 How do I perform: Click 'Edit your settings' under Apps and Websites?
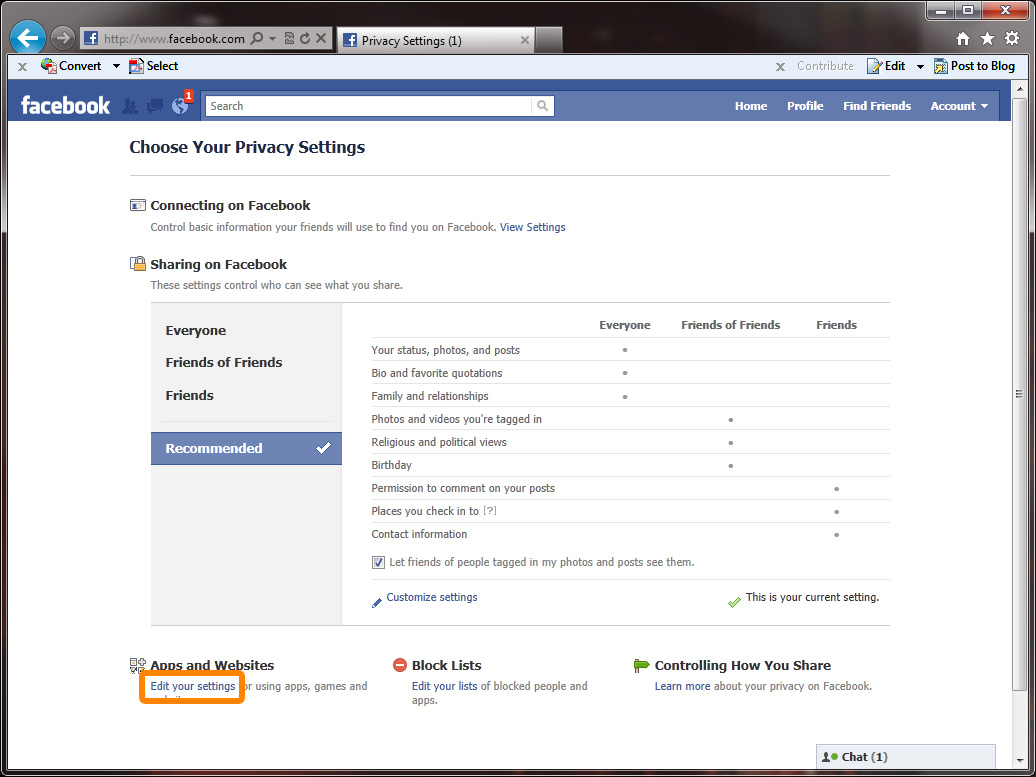193,686
